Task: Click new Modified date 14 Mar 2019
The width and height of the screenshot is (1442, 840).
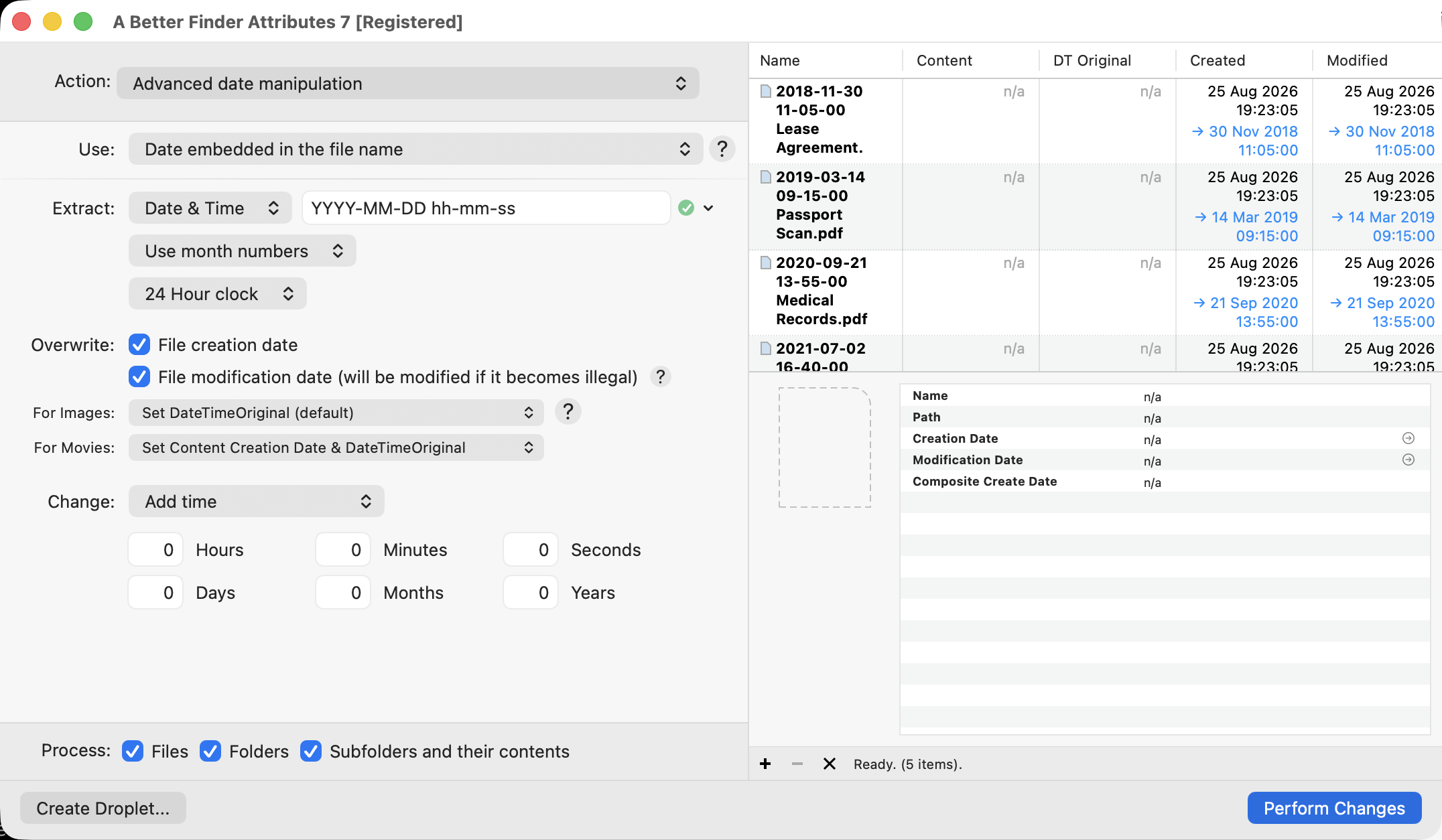Action: tap(1383, 226)
